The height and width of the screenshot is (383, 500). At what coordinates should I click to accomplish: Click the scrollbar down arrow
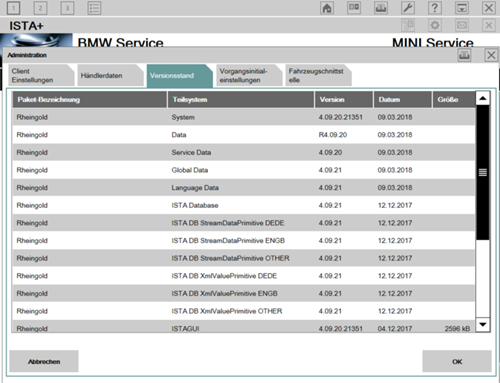tap(483, 324)
